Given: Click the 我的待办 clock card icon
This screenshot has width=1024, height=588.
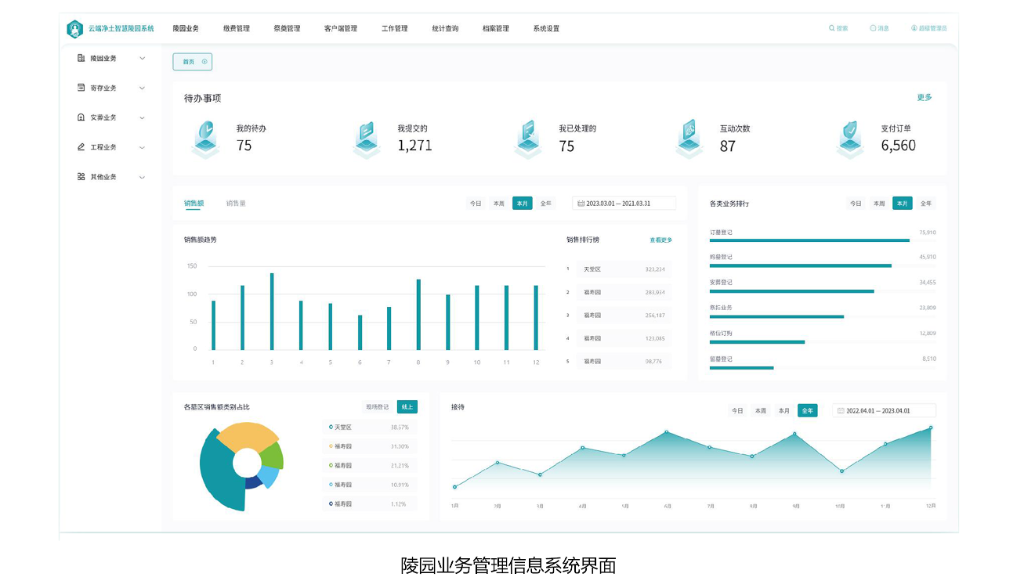Looking at the screenshot, I should (206, 139).
